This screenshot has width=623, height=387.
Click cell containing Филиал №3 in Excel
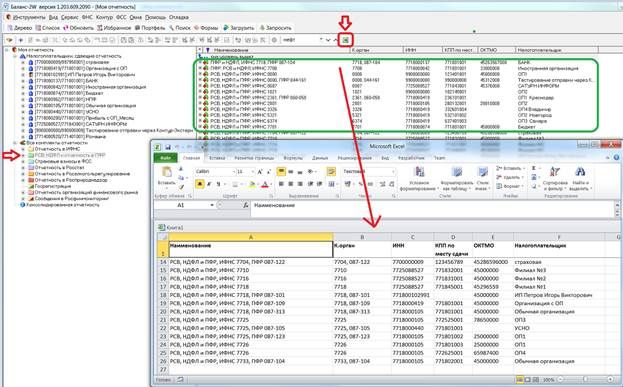(x=559, y=270)
